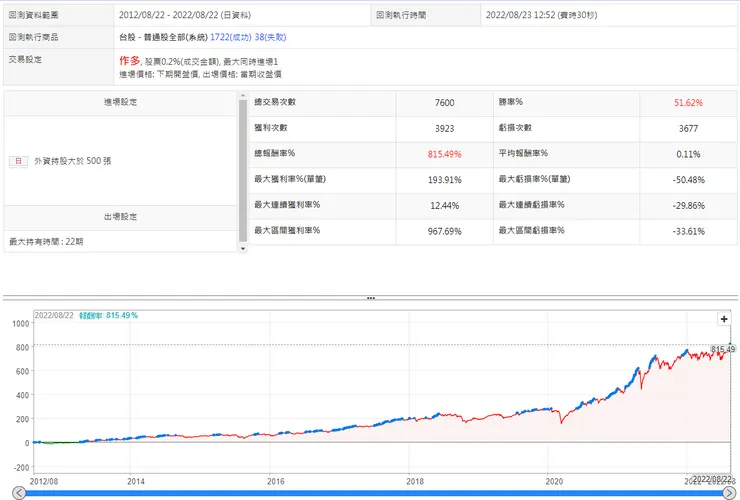
Task: Click the 12.44% consecutive profit cell
Action: tap(444, 206)
